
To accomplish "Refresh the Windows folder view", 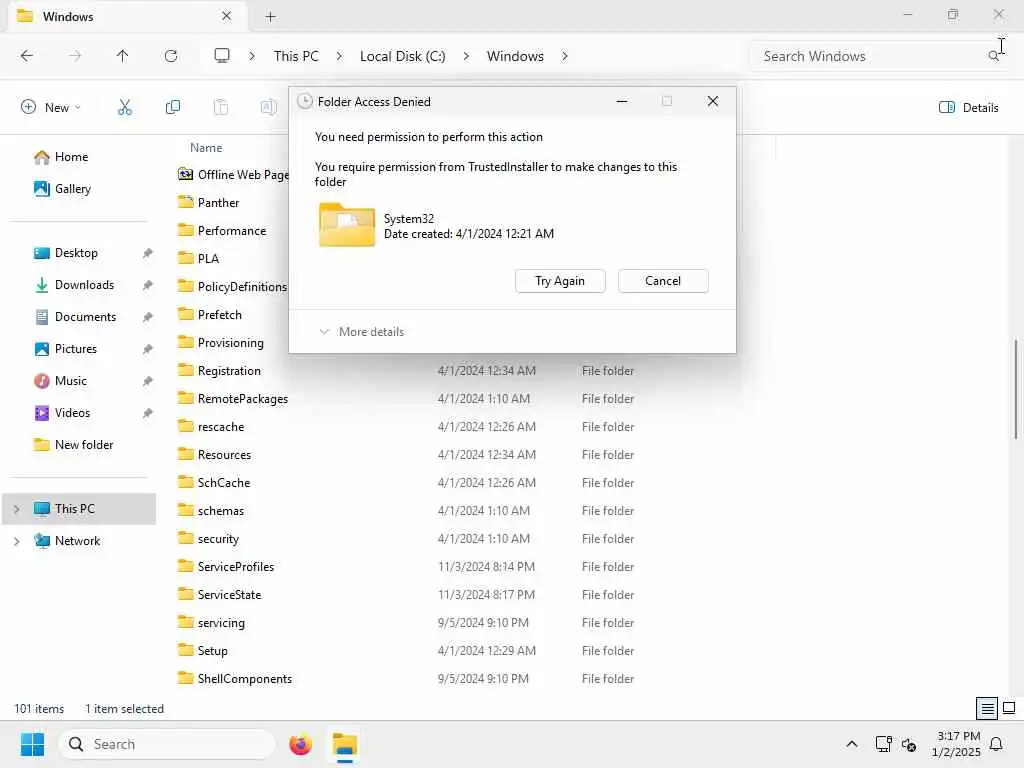I will [x=171, y=56].
